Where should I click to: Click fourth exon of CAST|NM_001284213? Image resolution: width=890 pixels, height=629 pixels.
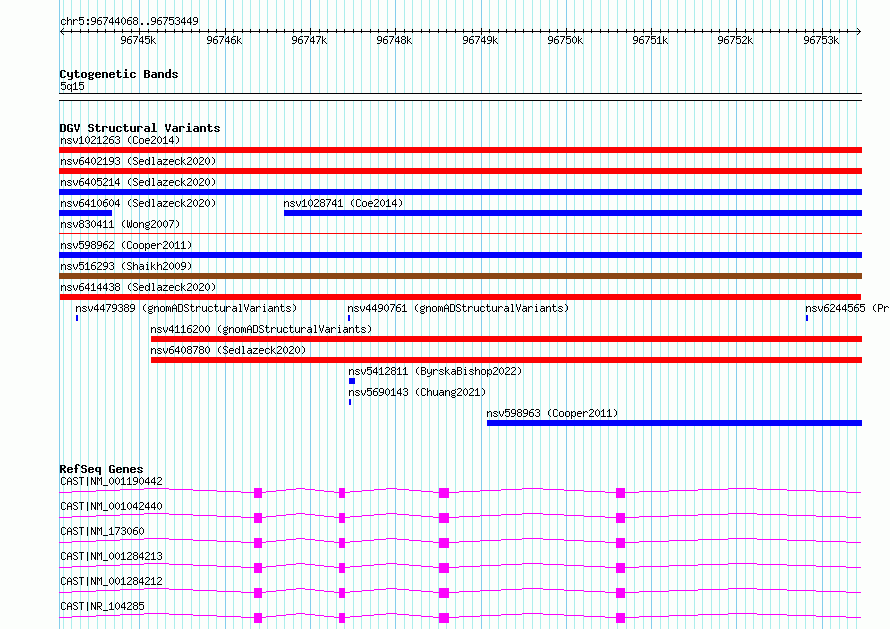(620, 568)
